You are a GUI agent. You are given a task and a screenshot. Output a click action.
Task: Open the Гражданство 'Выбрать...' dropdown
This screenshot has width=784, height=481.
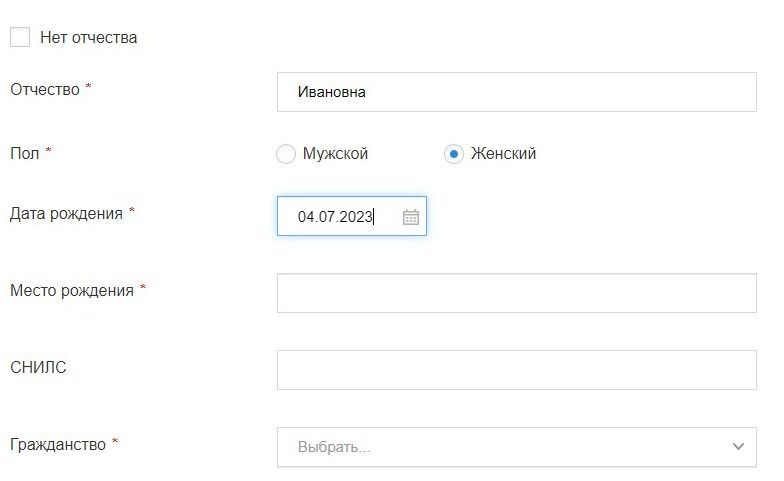[x=516, y=447]
